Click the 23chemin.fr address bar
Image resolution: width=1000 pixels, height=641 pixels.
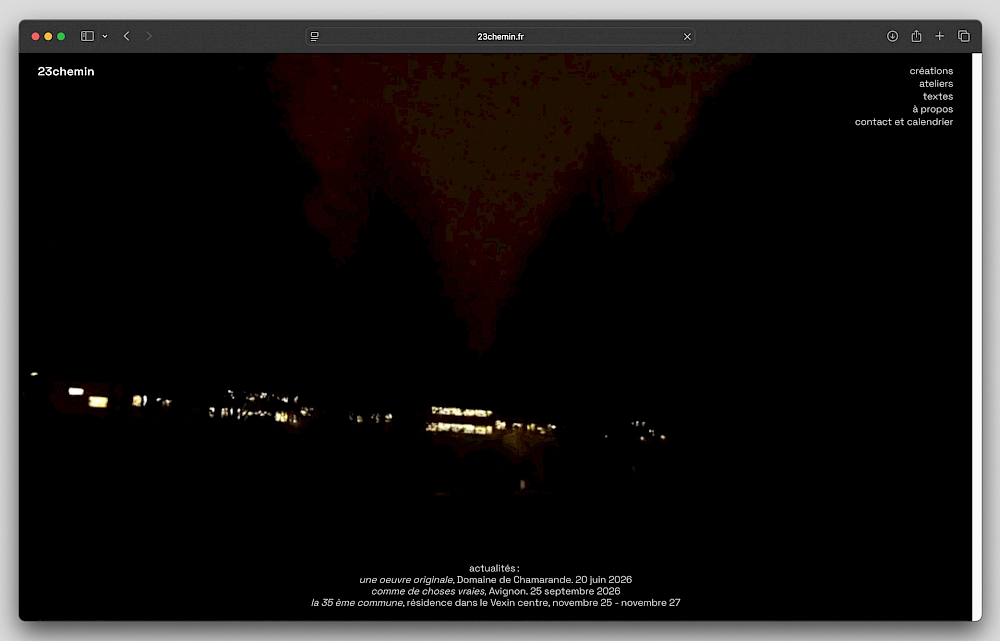[500, 37]
